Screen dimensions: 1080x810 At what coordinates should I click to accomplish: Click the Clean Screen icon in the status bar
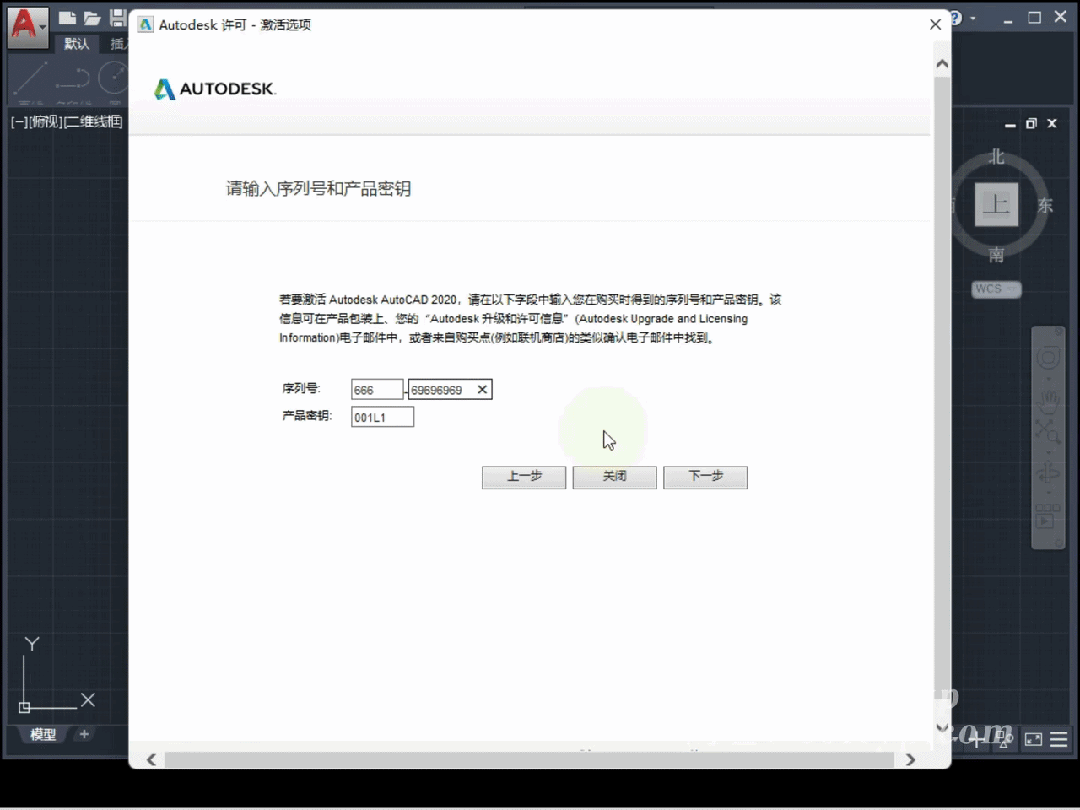(x=1033, y=740)
